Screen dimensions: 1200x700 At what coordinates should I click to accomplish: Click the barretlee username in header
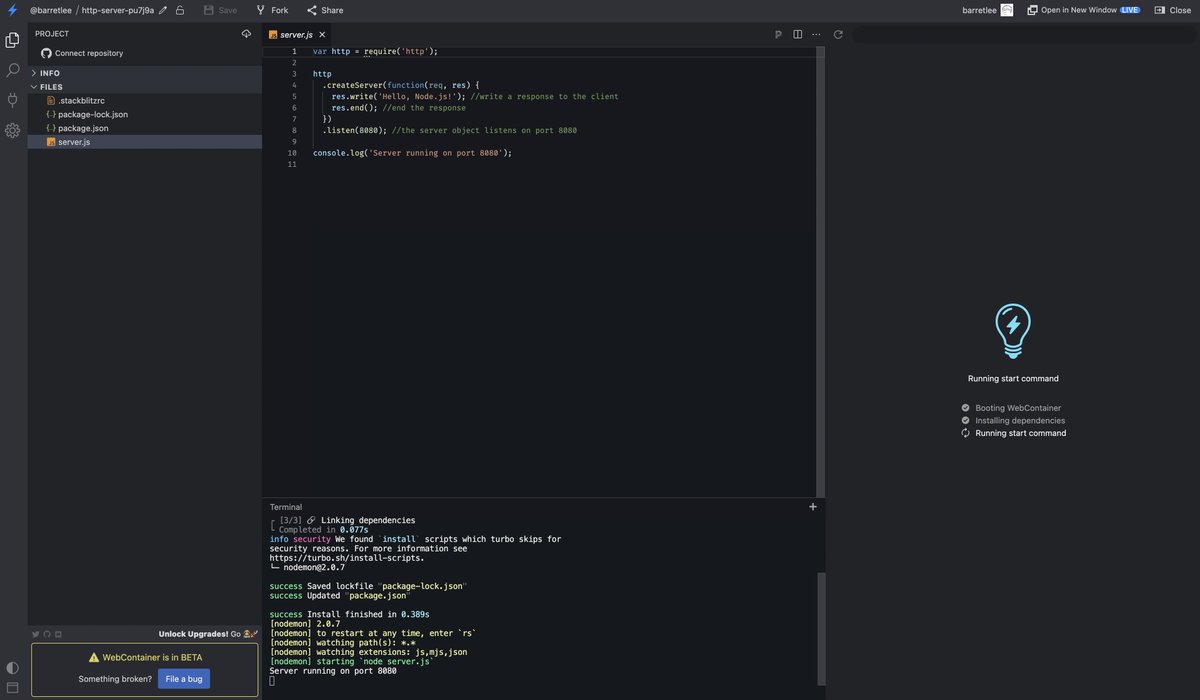coord(979,10)
